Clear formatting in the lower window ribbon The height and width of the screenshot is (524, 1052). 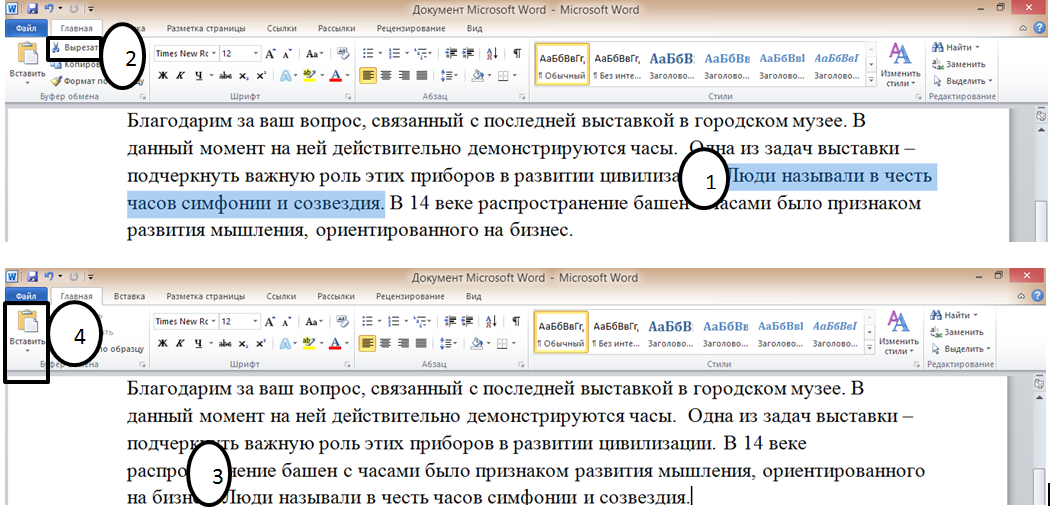[x=343, y=321]
